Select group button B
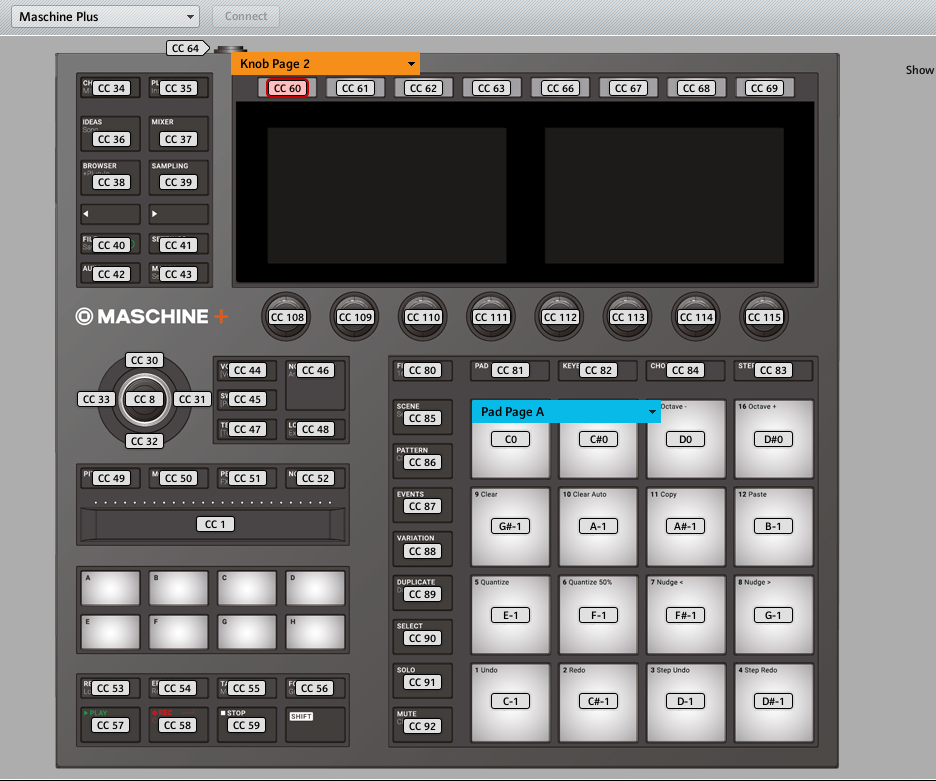Viewport: 936px width, 781px height. coord(178,588)
